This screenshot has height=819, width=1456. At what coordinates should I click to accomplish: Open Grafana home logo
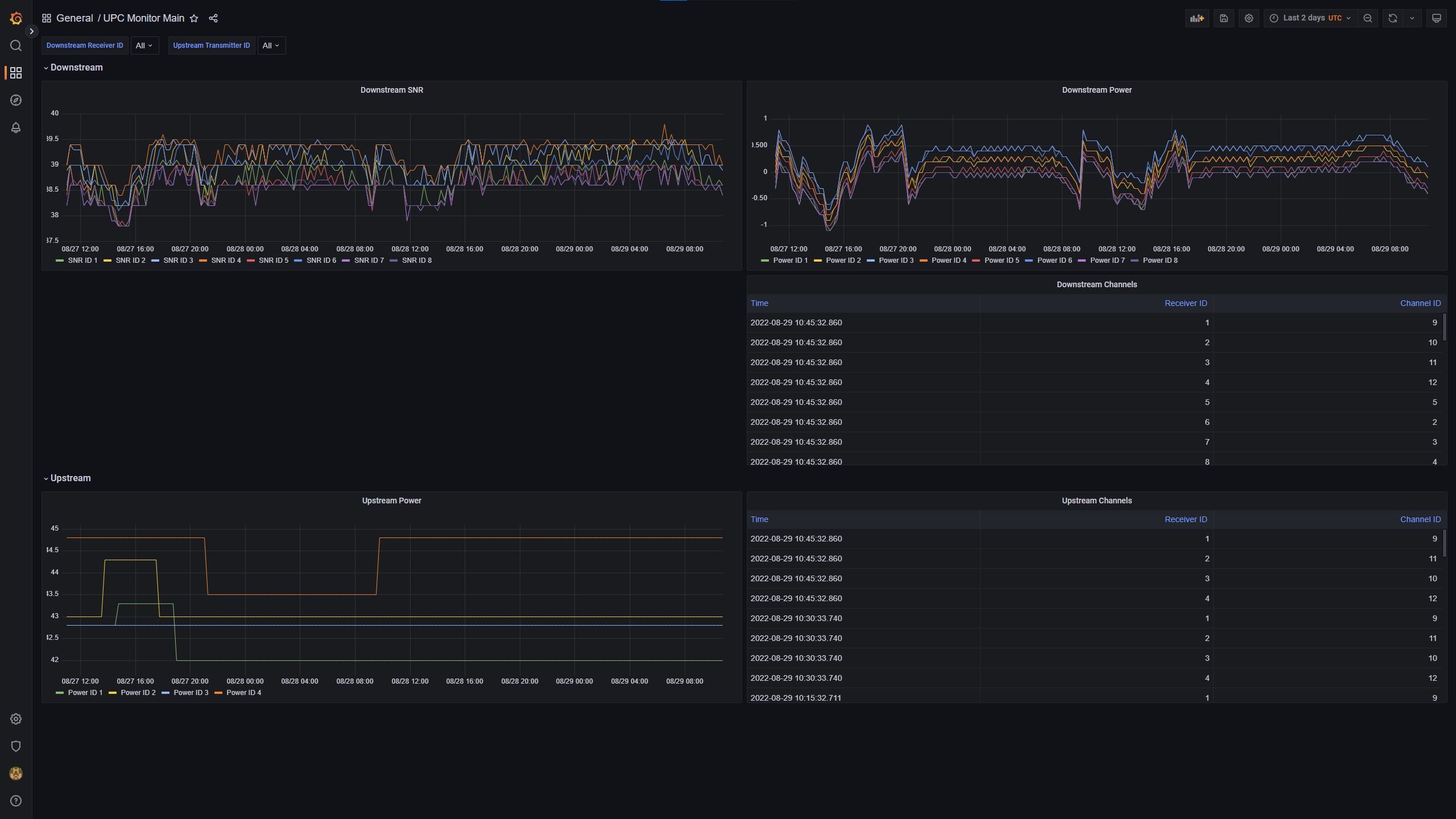pyautogui.click(x=16, y=18)
